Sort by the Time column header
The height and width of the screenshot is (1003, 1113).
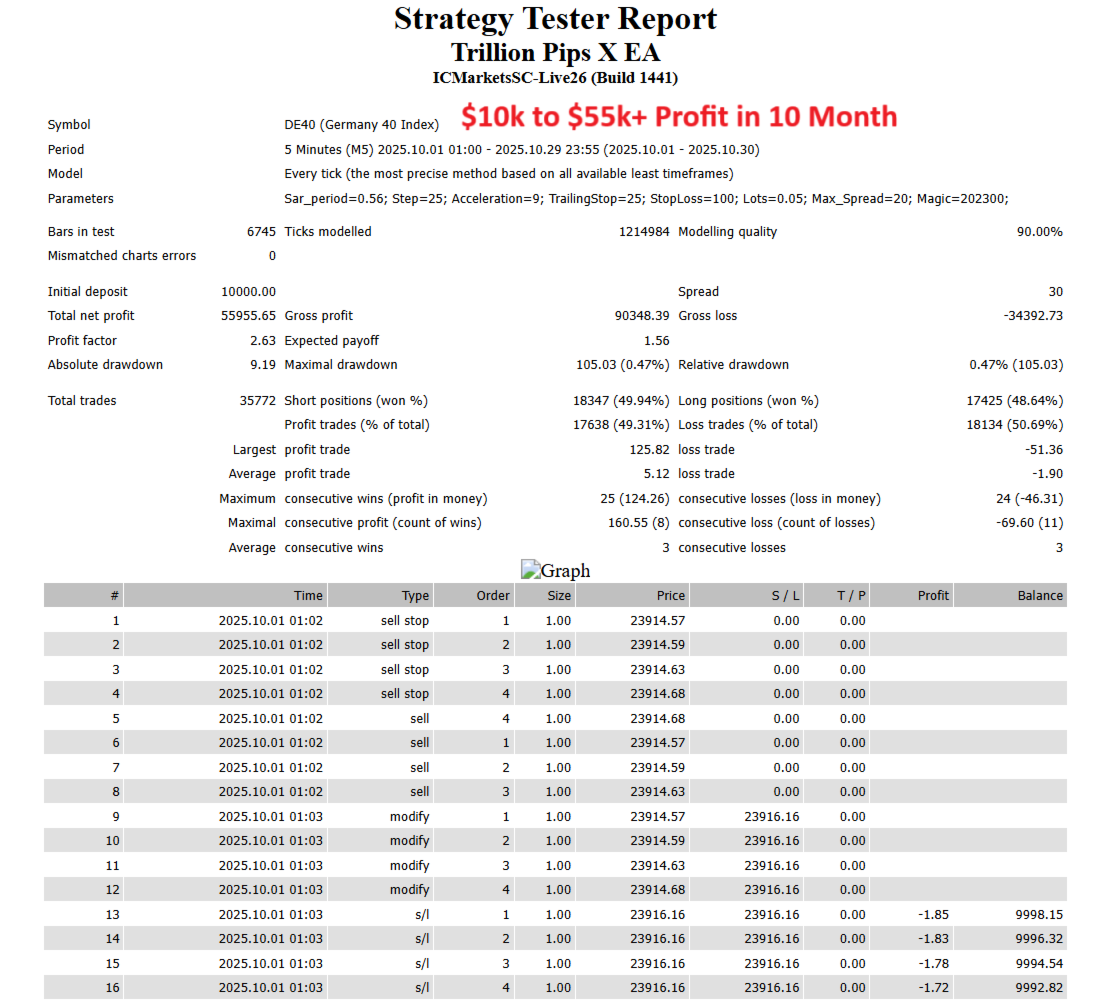[x=308, y=595]
